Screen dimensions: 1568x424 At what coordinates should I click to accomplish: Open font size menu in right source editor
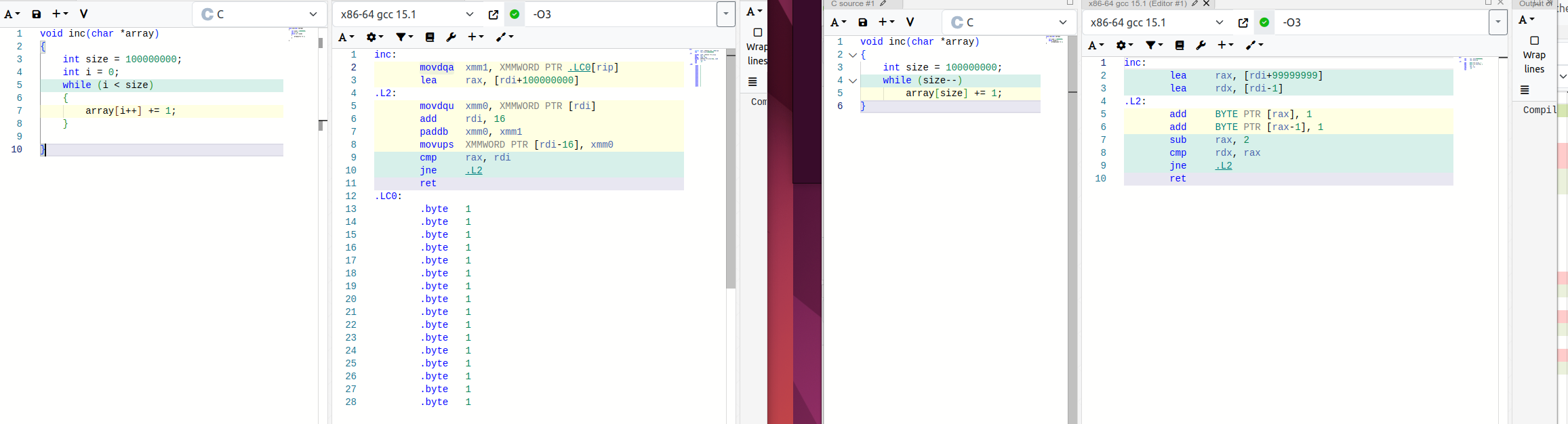[x=839, y=22]
